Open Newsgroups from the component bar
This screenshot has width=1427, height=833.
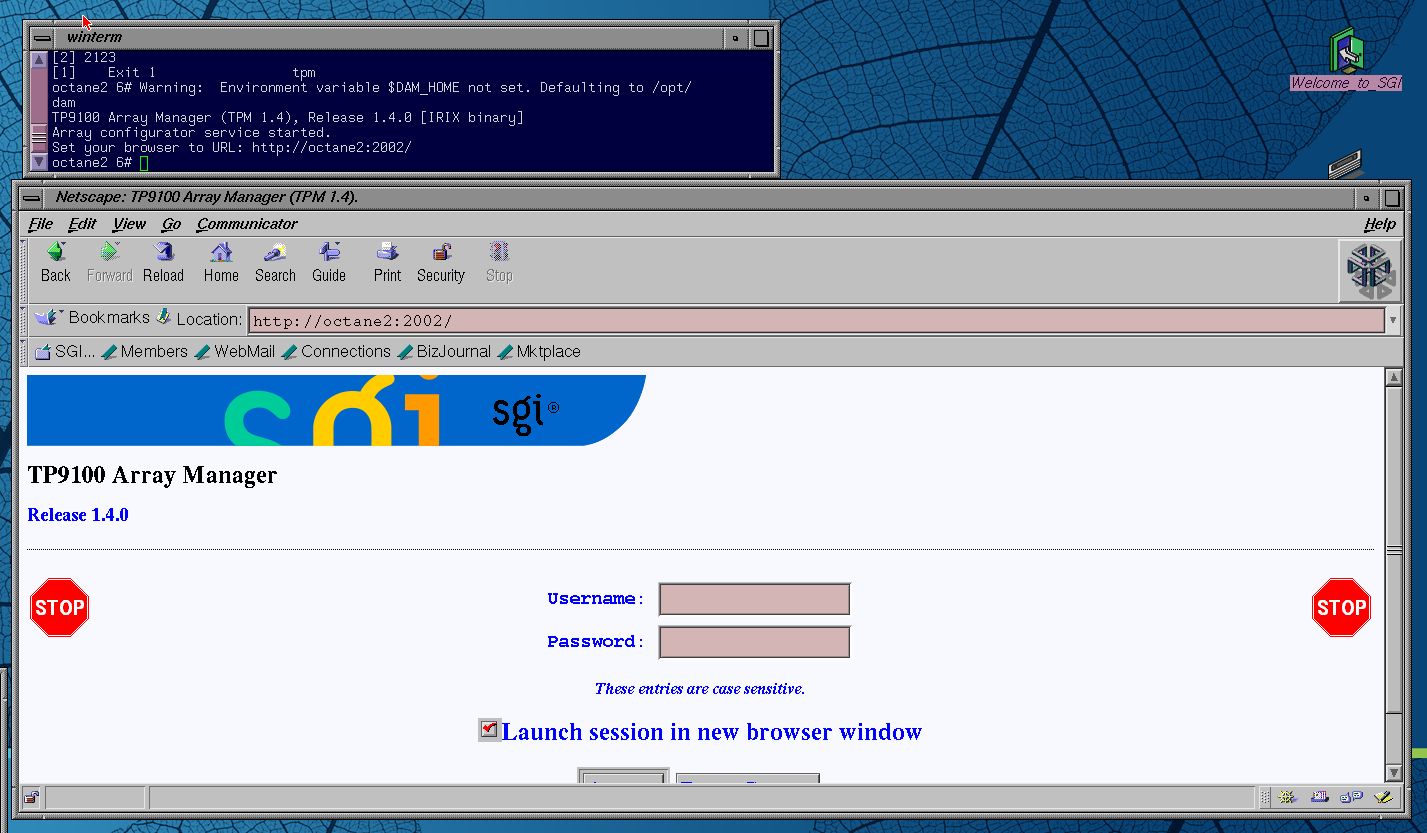click(x=1352, y=797)
